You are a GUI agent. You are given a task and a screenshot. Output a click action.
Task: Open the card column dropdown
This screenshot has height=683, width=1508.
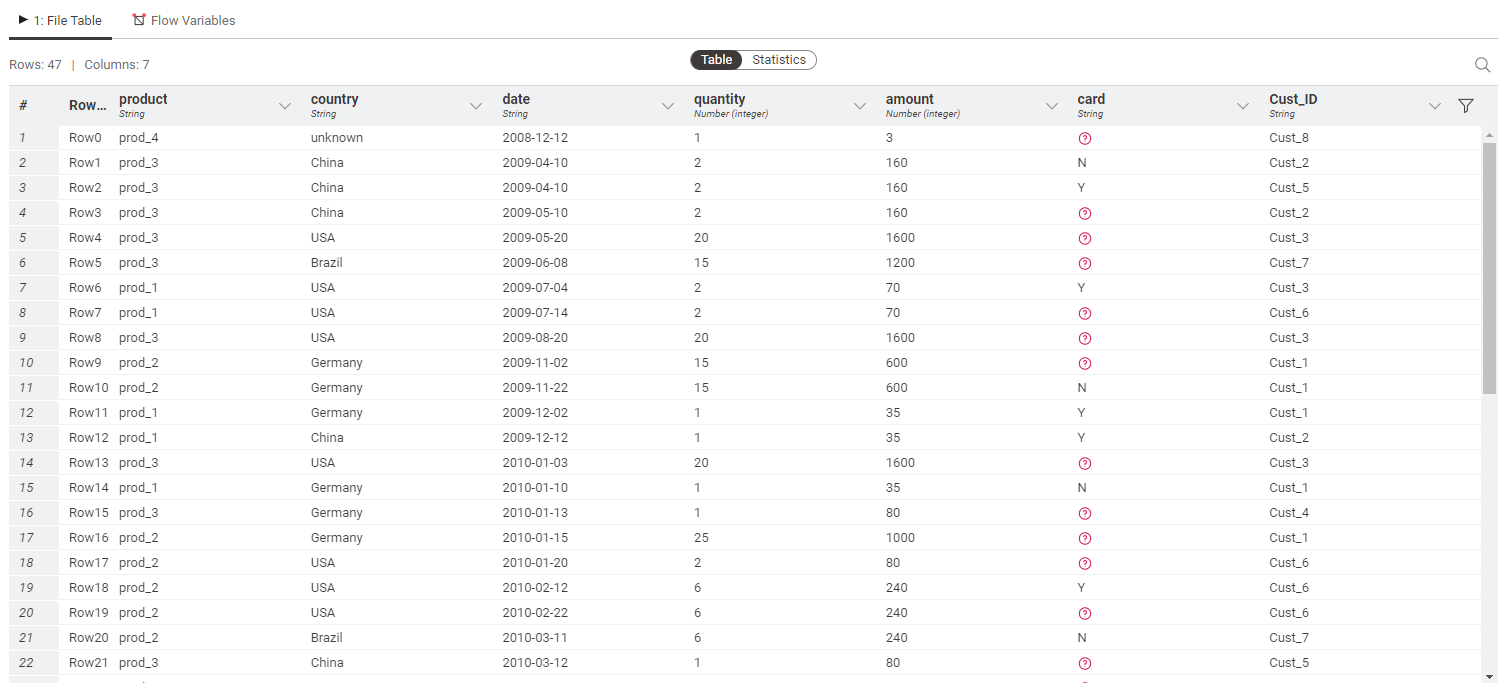pos(1243,106)
